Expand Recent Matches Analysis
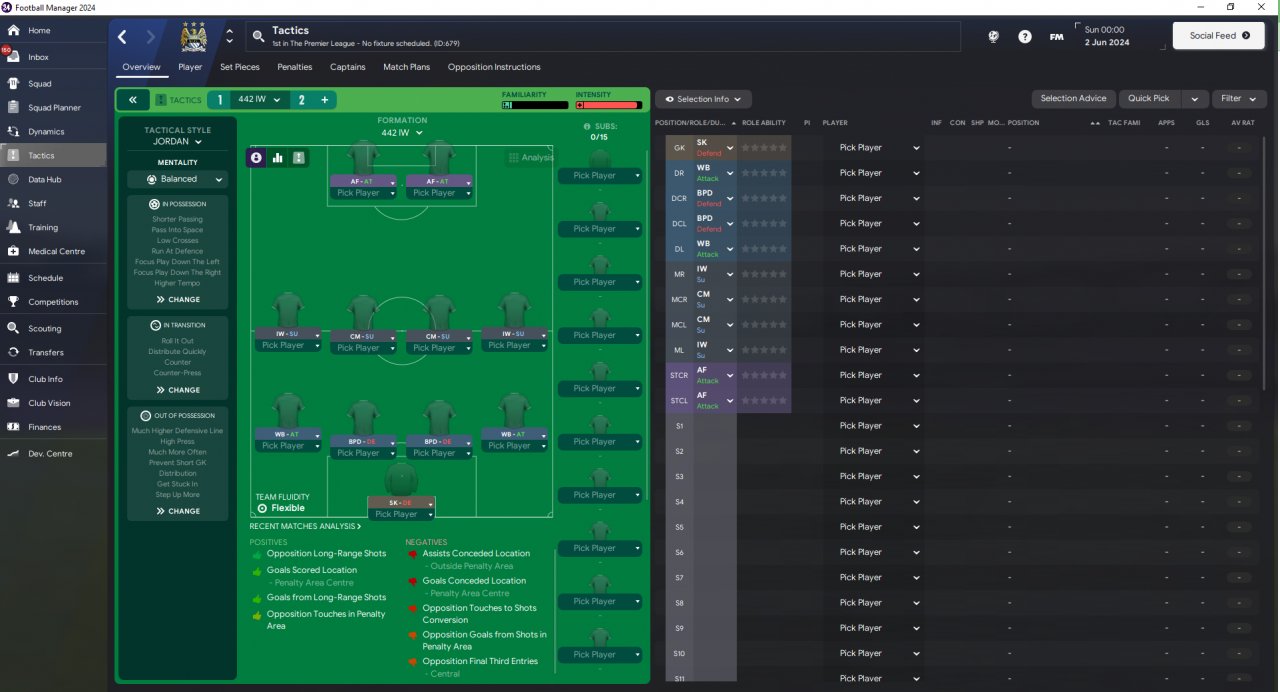 (x=305, y=526)
